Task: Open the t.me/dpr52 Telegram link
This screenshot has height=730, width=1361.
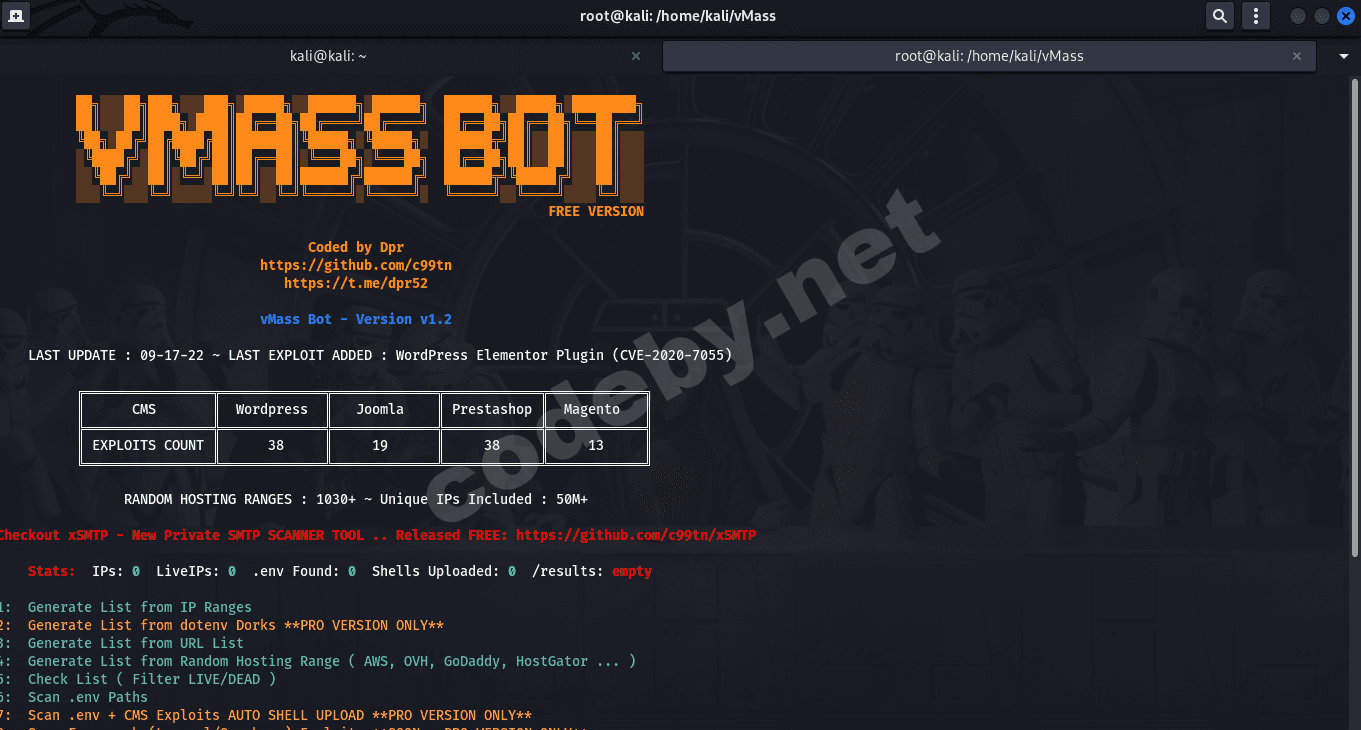Action: click(356, 283)
